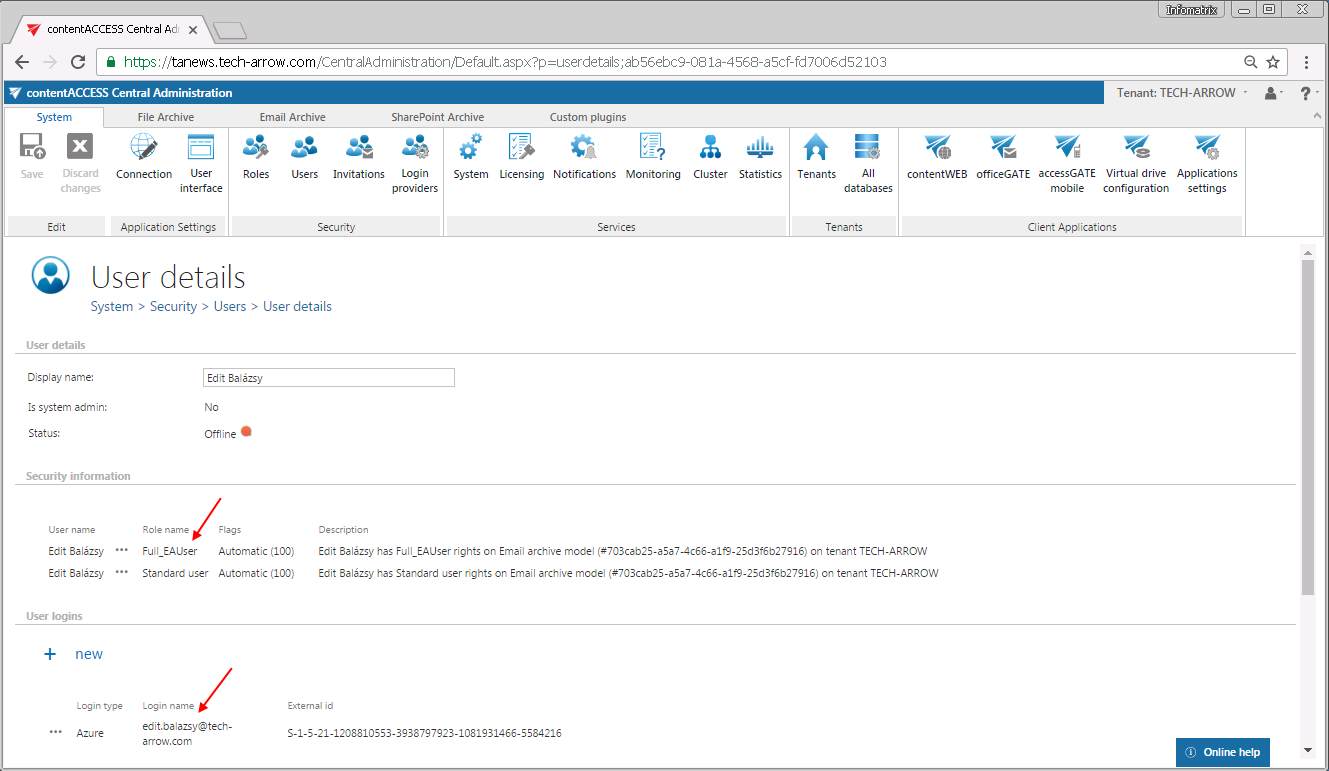Switch to the System tab

click(x=54, y=117)
